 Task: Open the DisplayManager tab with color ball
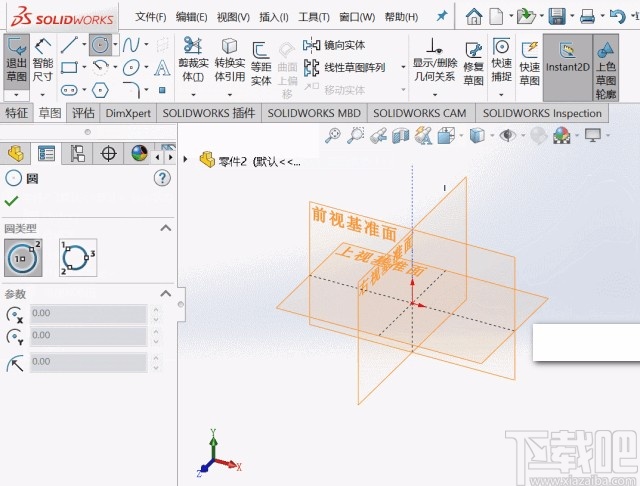click(139, 153)
